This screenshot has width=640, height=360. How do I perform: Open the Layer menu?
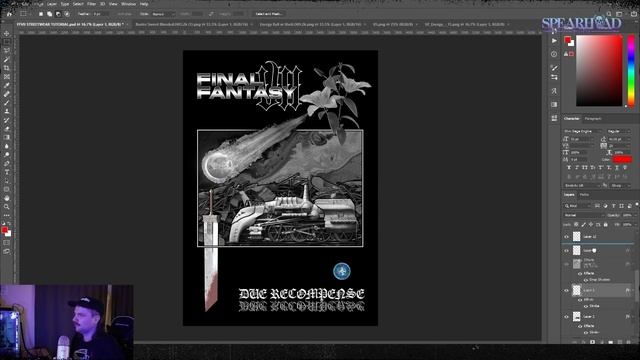(x=52, y=4)
